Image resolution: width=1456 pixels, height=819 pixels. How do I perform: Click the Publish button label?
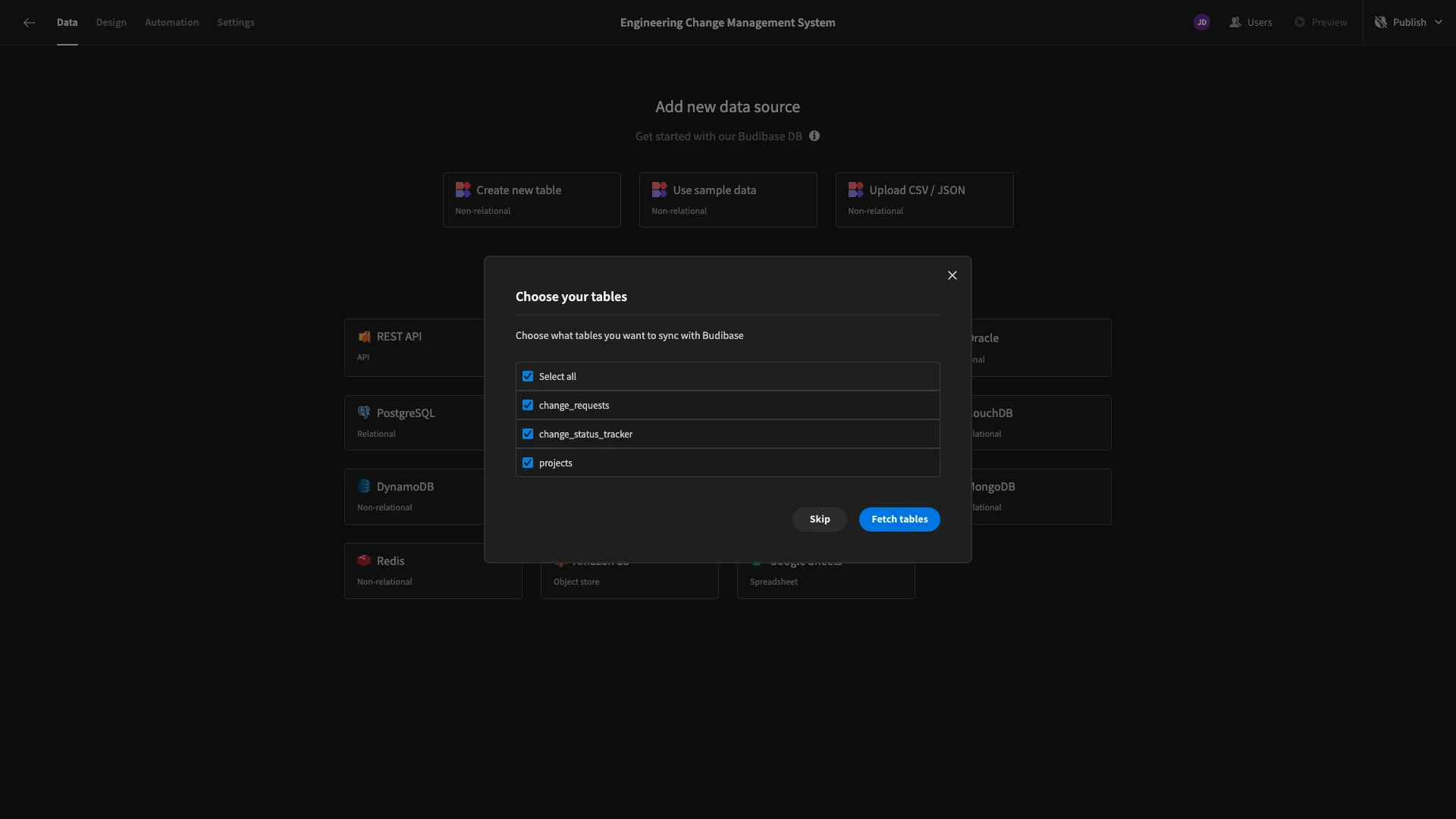pos(1409,22)
